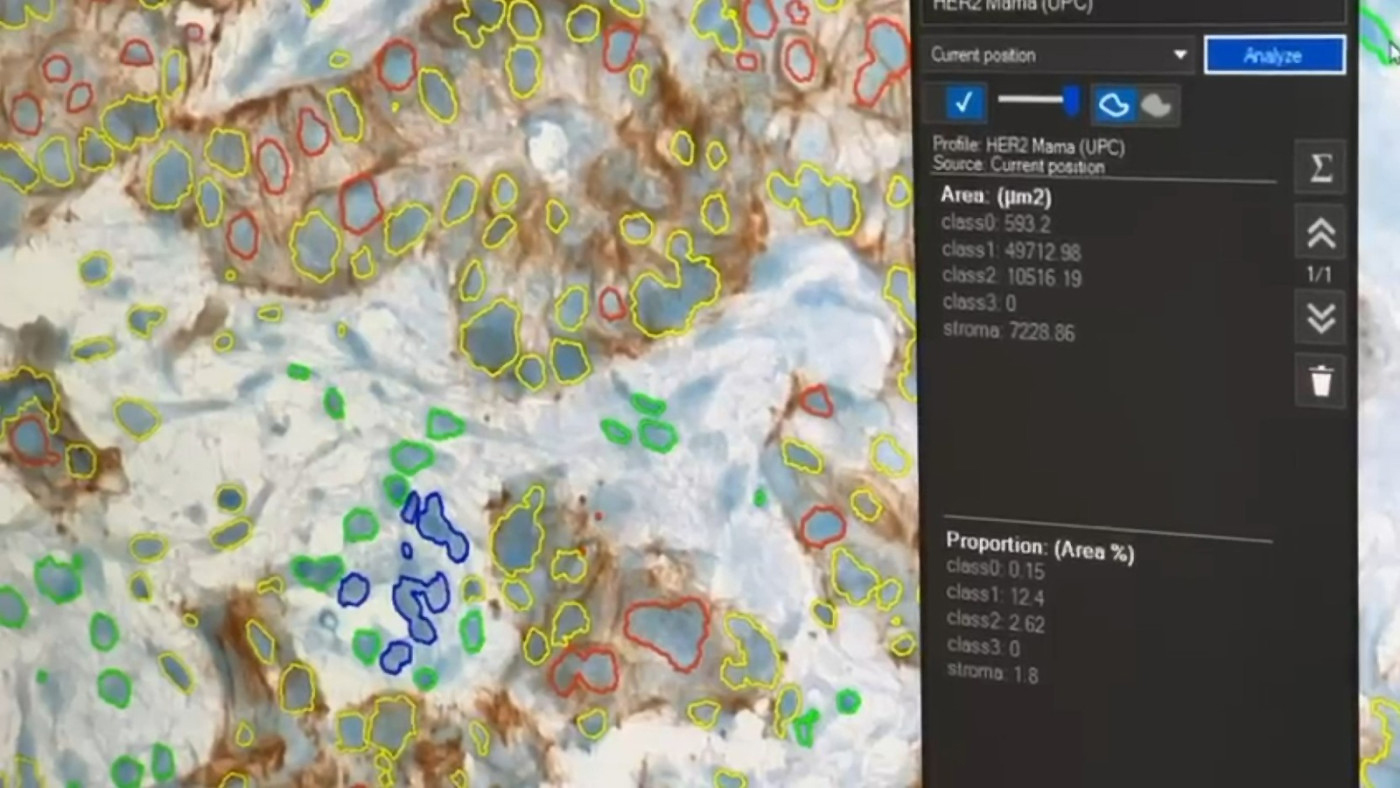The width and height of the screenshot is (1400, 788).
Task: Select the outline-only overlay display icon
Action: point(1114,104)
